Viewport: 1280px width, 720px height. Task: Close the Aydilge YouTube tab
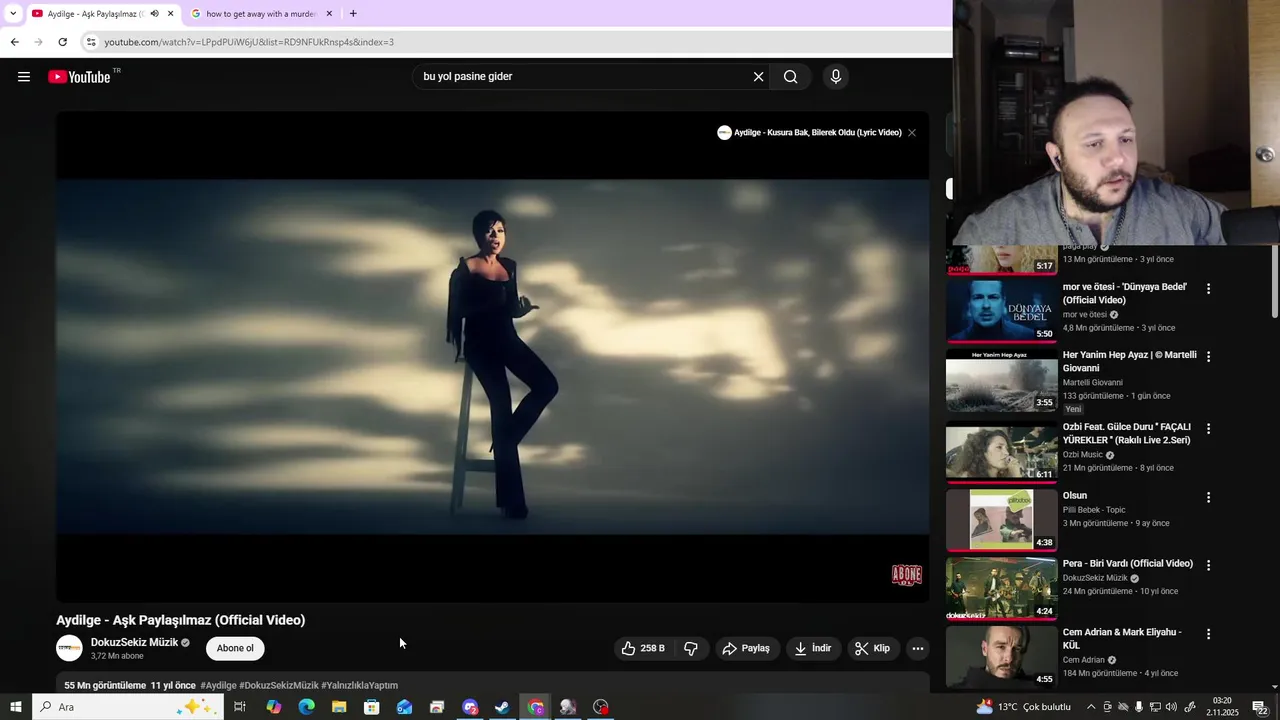click(170, 14)
